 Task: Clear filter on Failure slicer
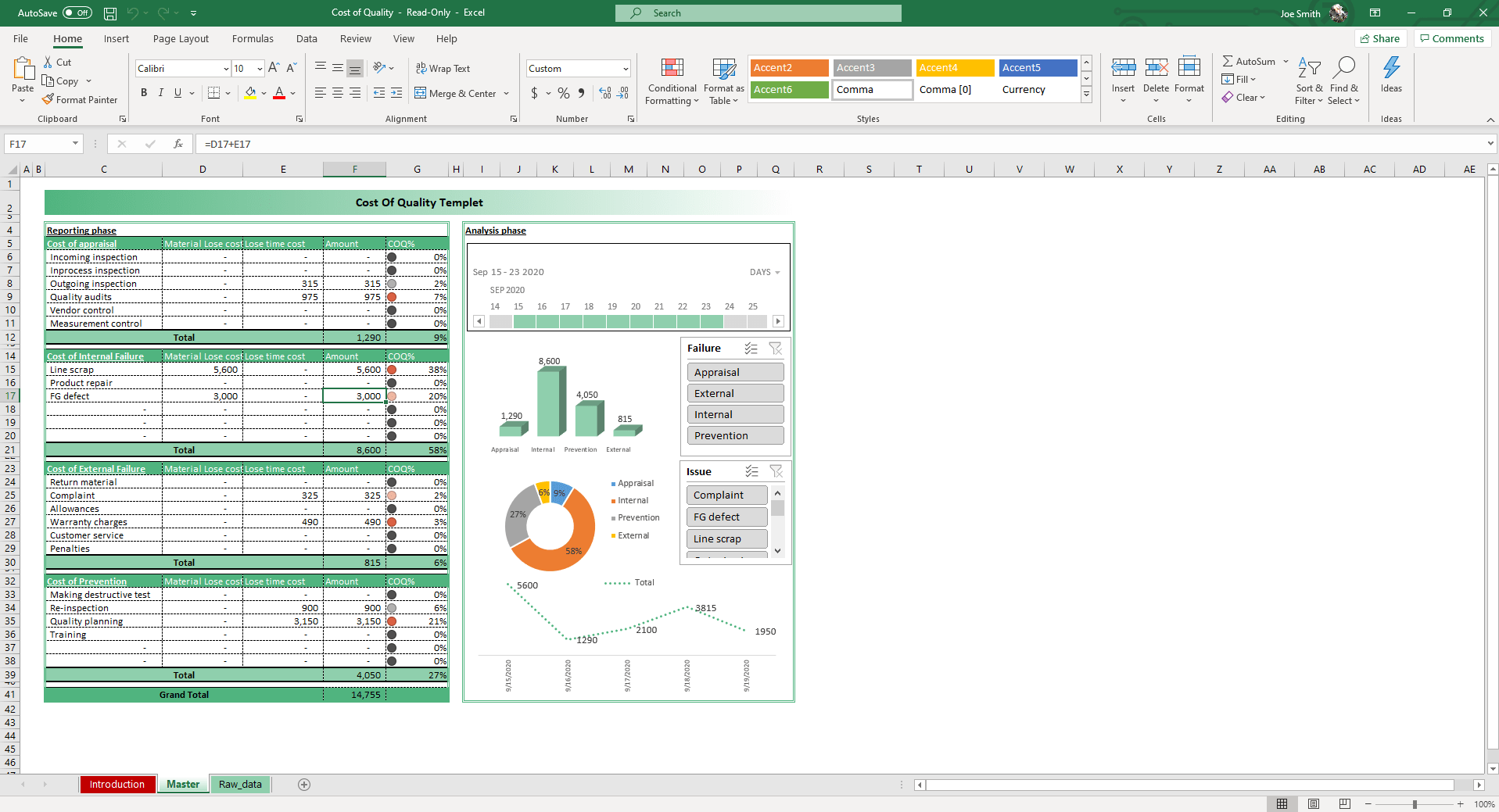[x=775, y=349]
